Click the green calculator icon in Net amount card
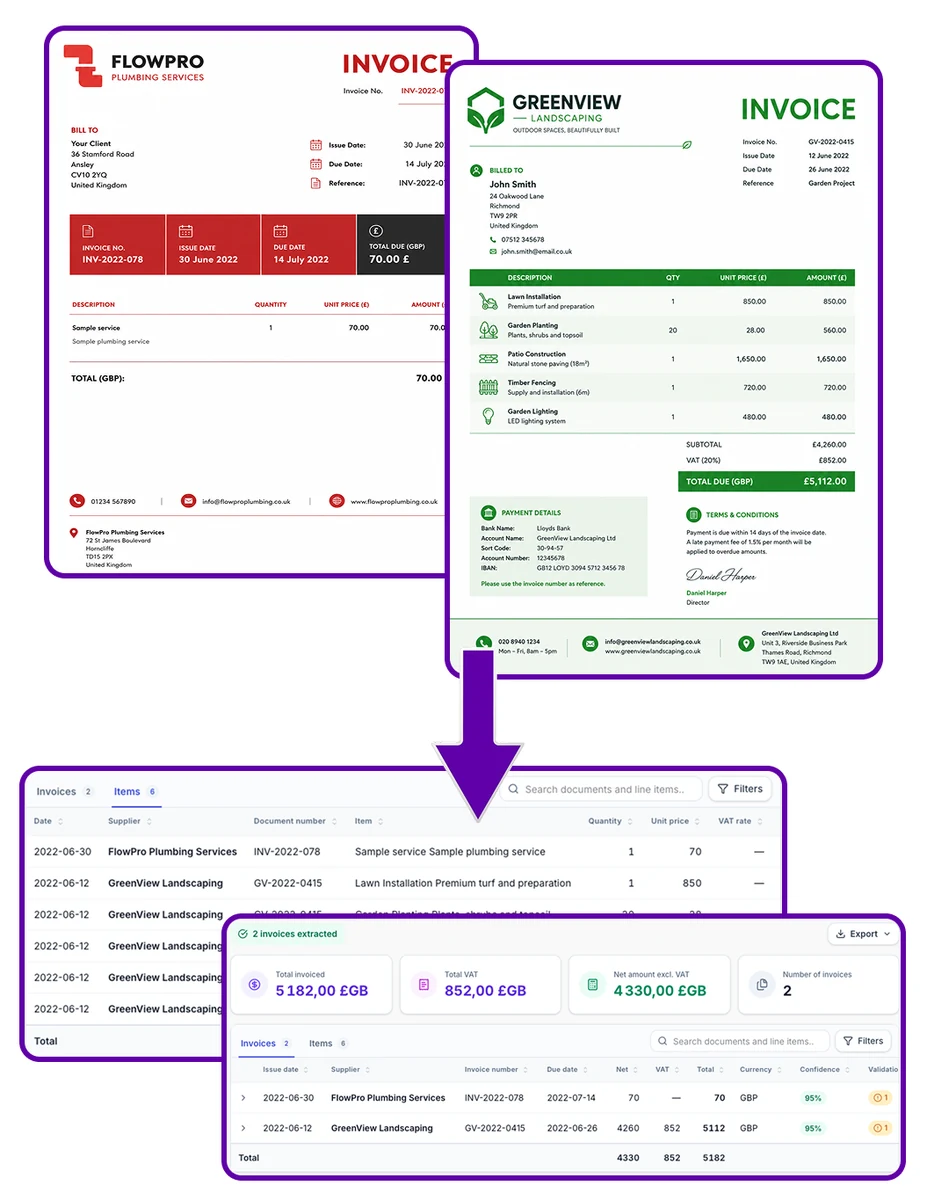The height and width of the screenshot is (1200, 927). (593, 985)
